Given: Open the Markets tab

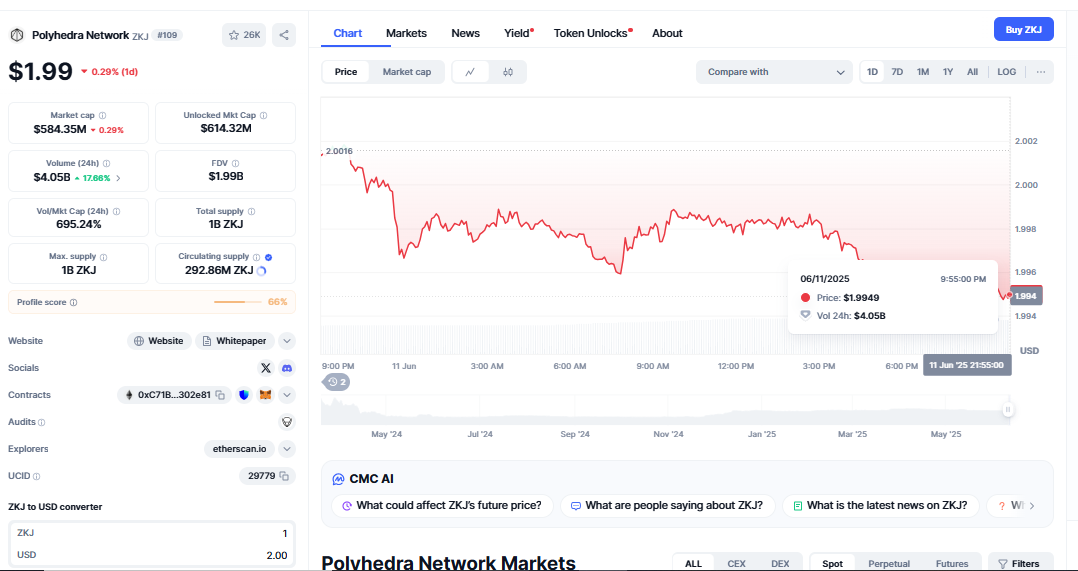Looking at the screenshot, I should coord(406,33).
